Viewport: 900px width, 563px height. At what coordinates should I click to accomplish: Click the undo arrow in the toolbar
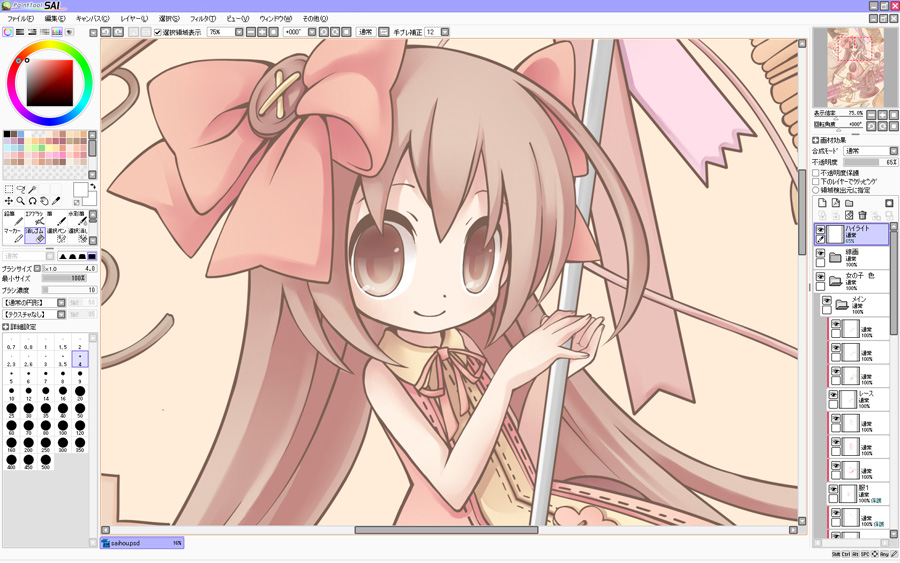click(106, 32)
